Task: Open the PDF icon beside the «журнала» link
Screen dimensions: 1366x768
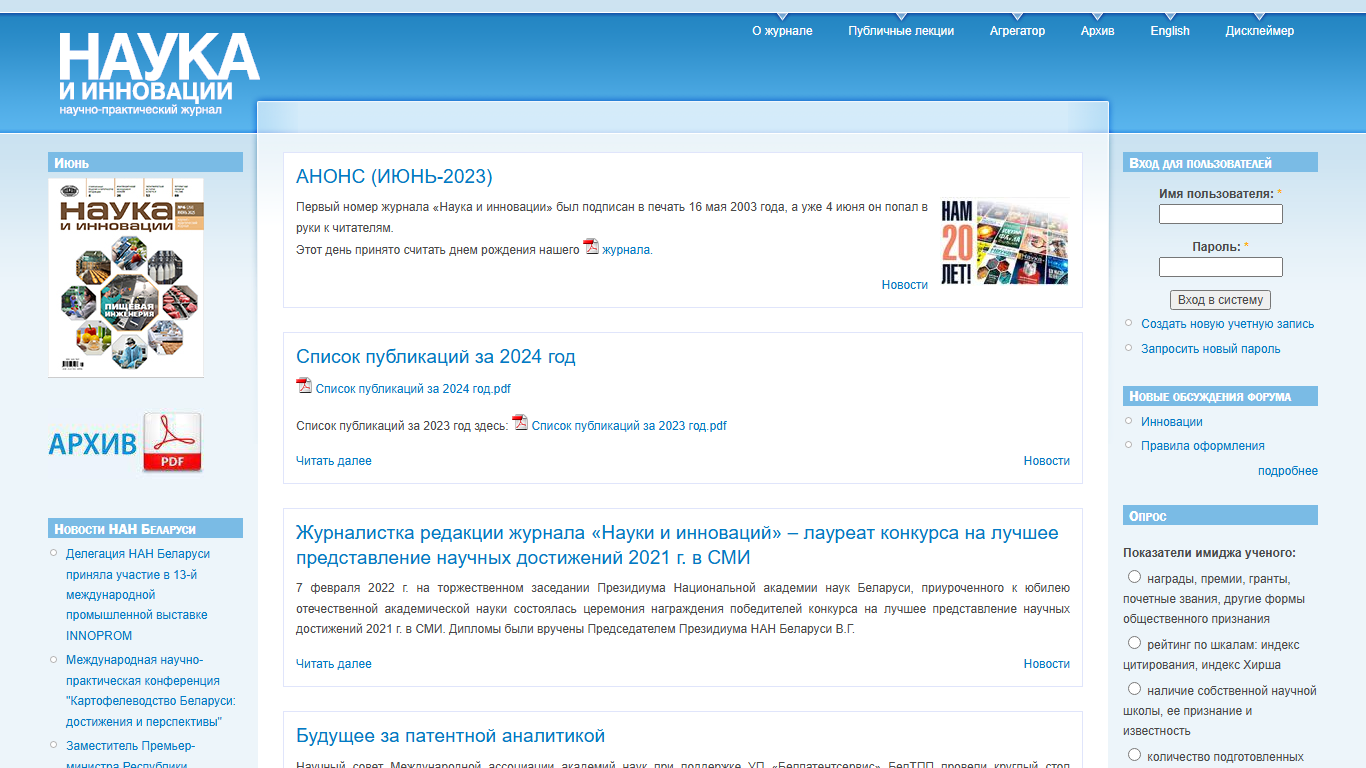Action: (591, 247)
